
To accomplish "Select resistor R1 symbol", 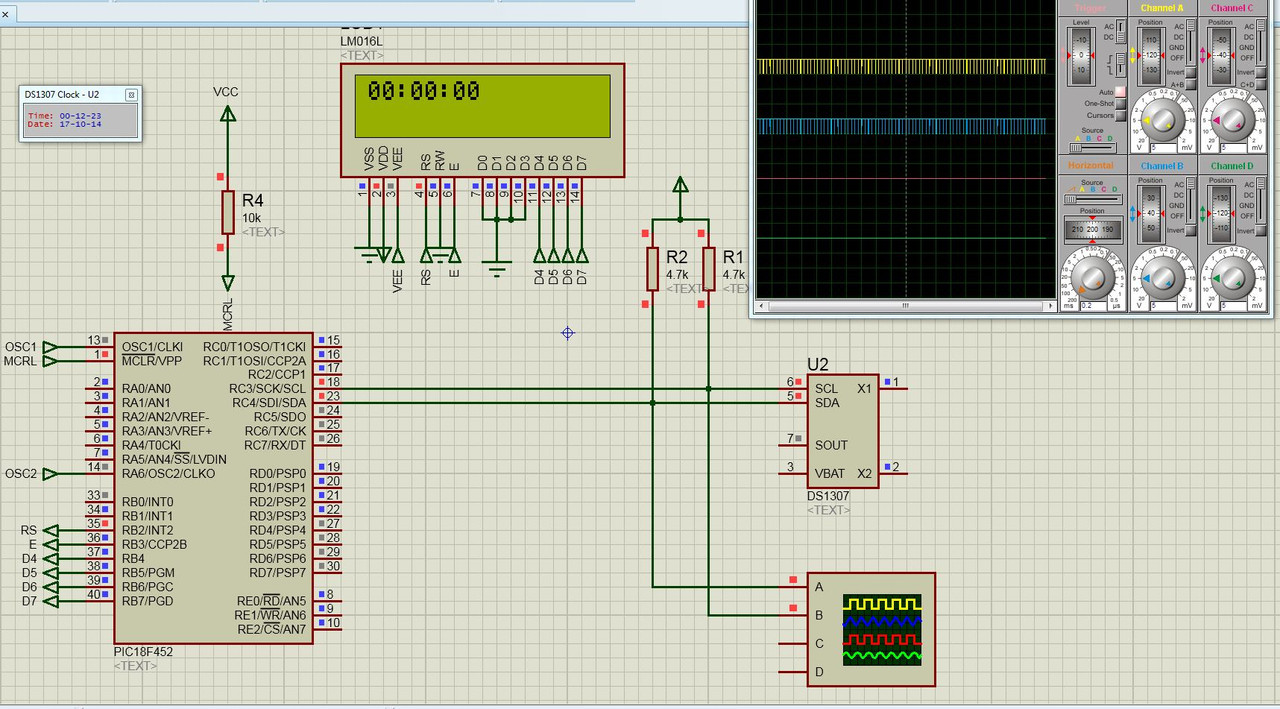I will tap(709, 269).
